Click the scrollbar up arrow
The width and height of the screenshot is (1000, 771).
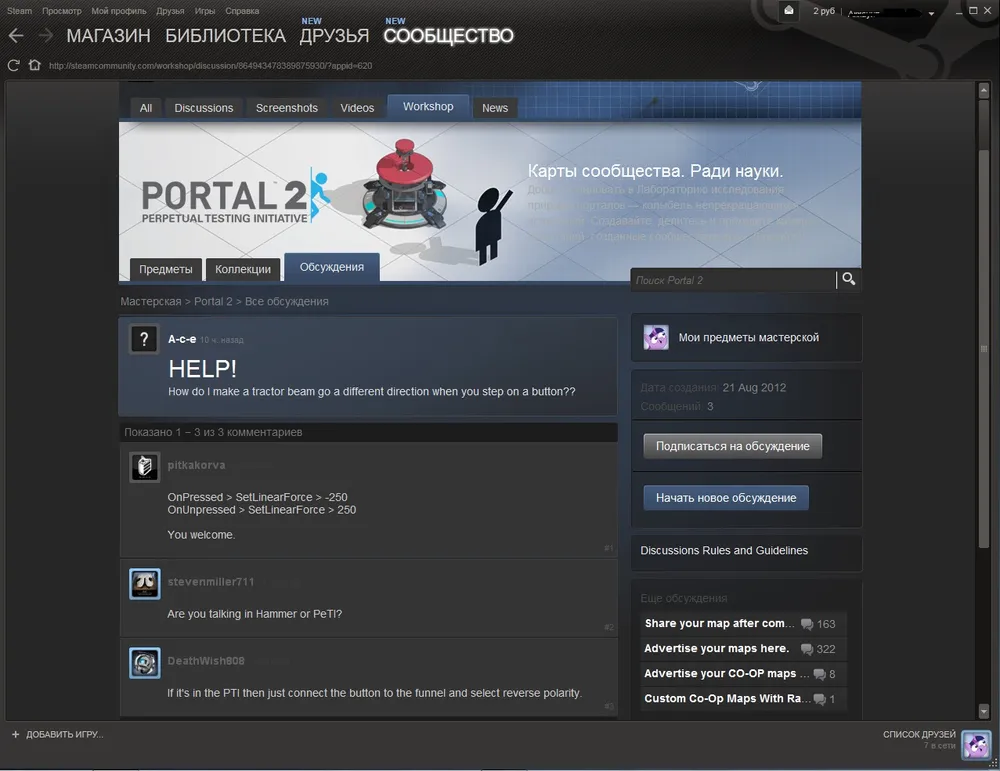(x=983, y=91)
